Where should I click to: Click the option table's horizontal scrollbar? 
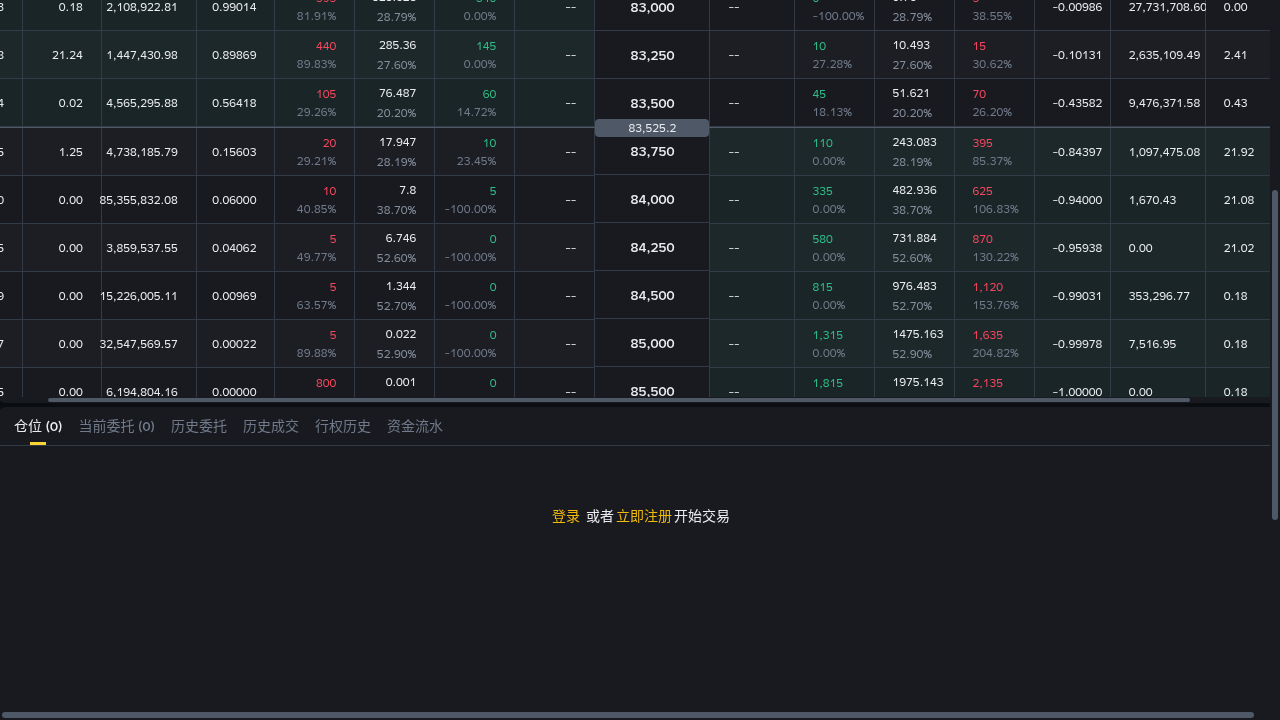(x=619, y=400)
